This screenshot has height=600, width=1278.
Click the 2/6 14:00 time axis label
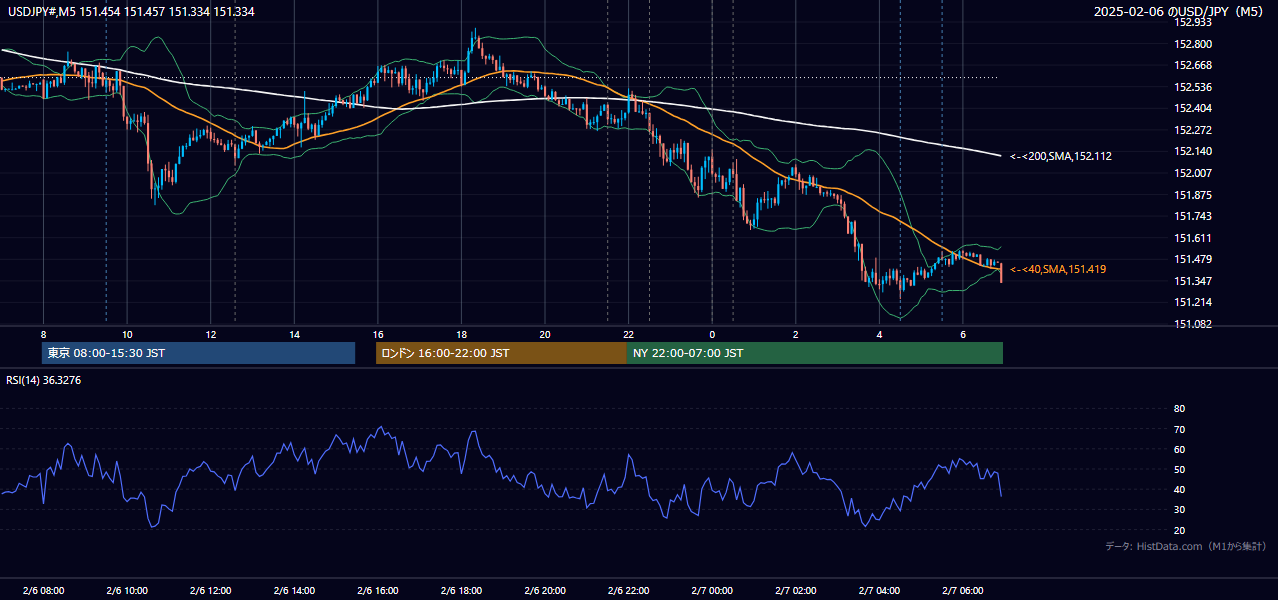(294, 590)
